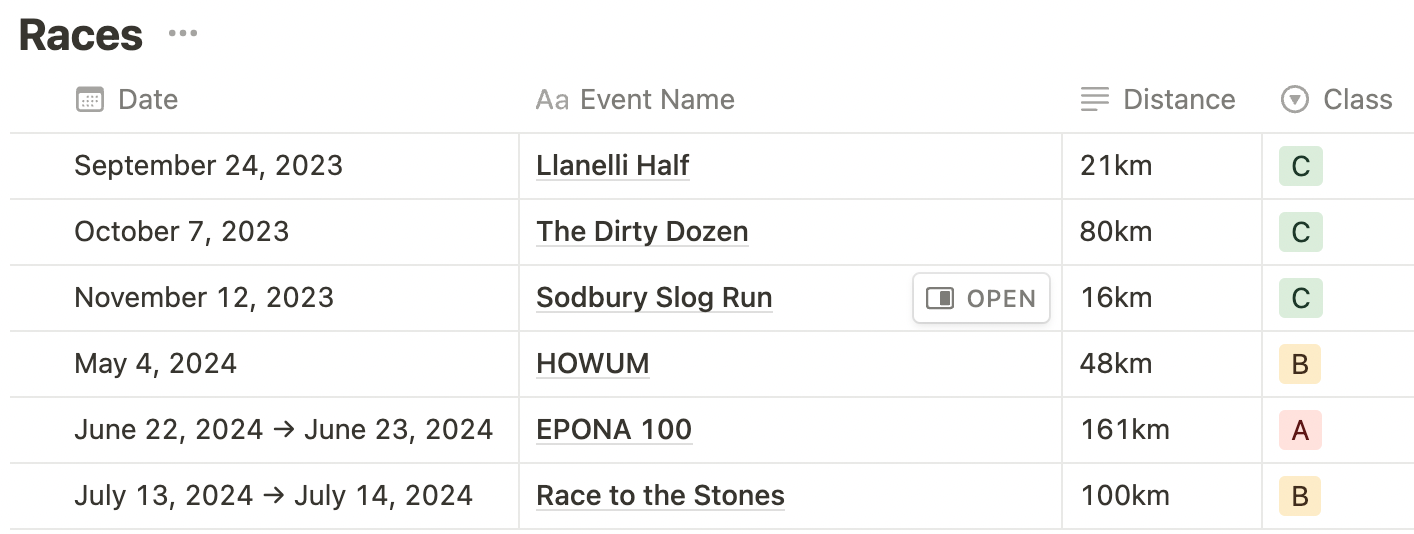This screenshot has width=1414, height=534.
Task: Open the Sodbury Slog Run row via OPEN button
Action: (981, 298)
